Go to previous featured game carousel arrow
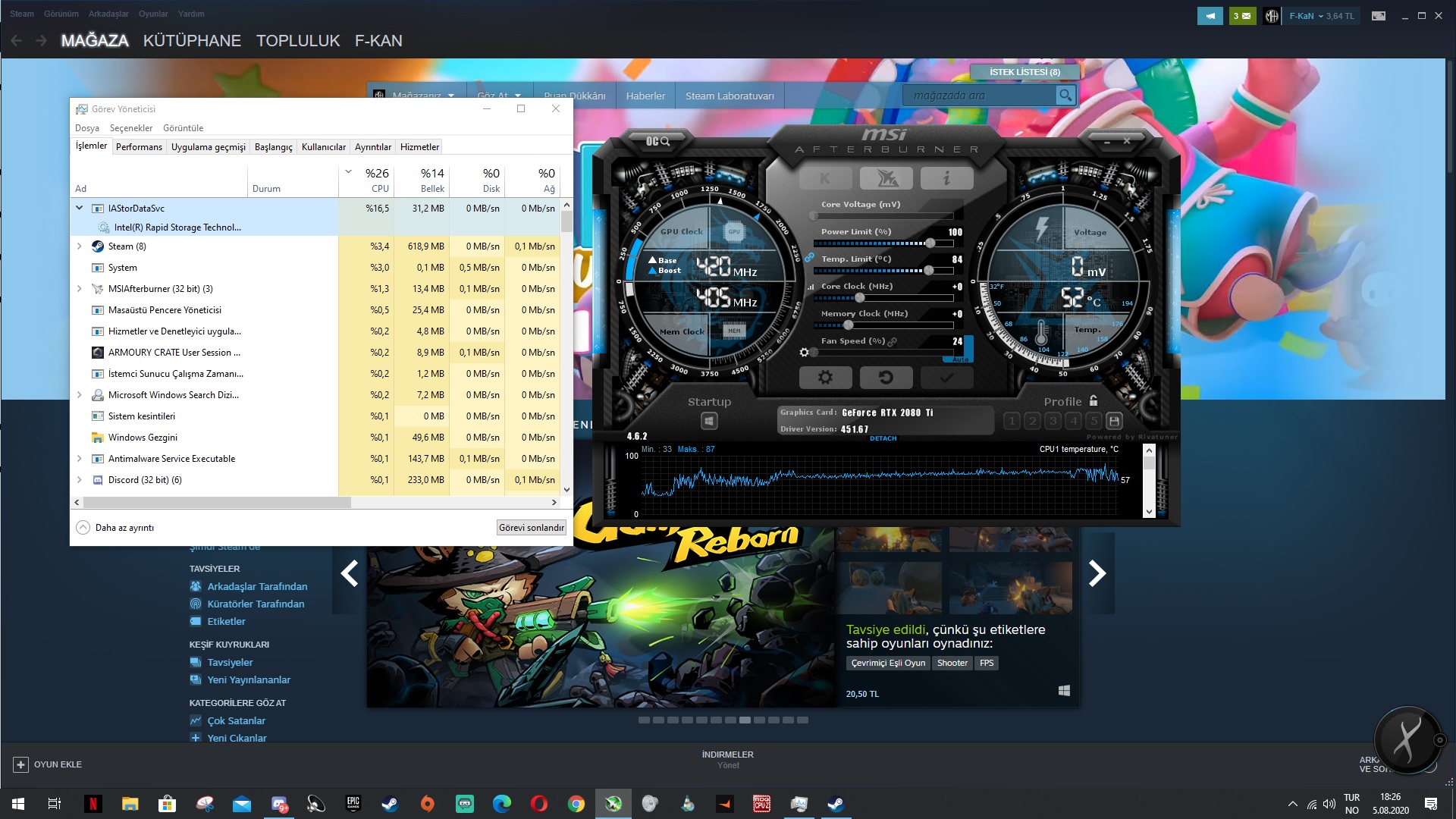1456x819 pixels. pos(349,573)
